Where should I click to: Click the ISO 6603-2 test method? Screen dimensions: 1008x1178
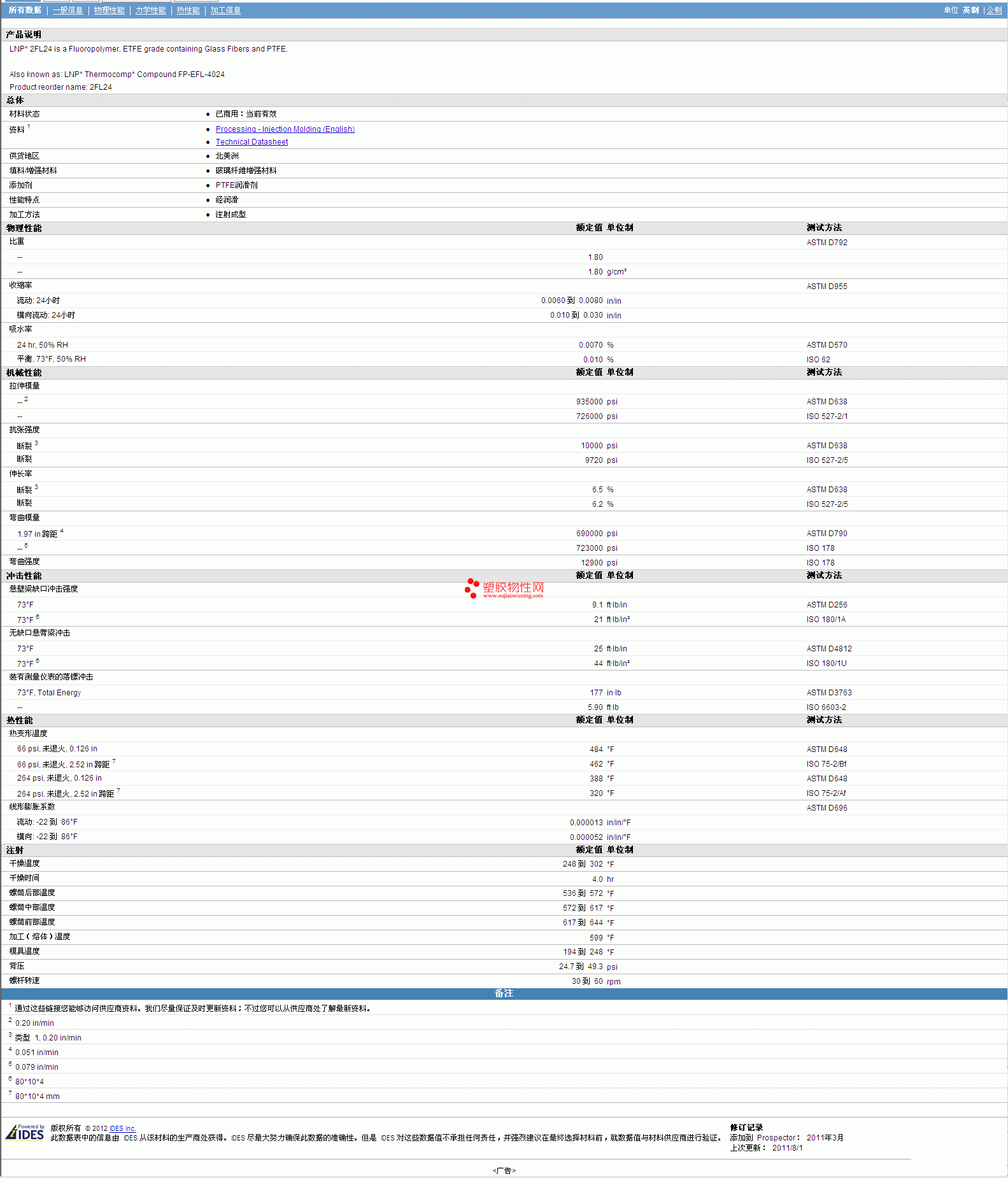826,707
